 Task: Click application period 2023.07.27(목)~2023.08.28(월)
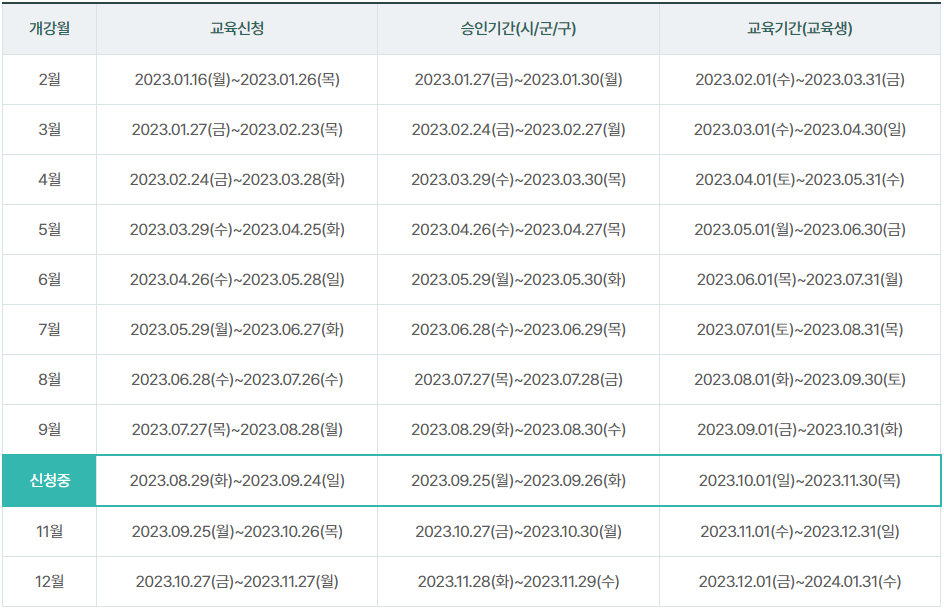237,429
